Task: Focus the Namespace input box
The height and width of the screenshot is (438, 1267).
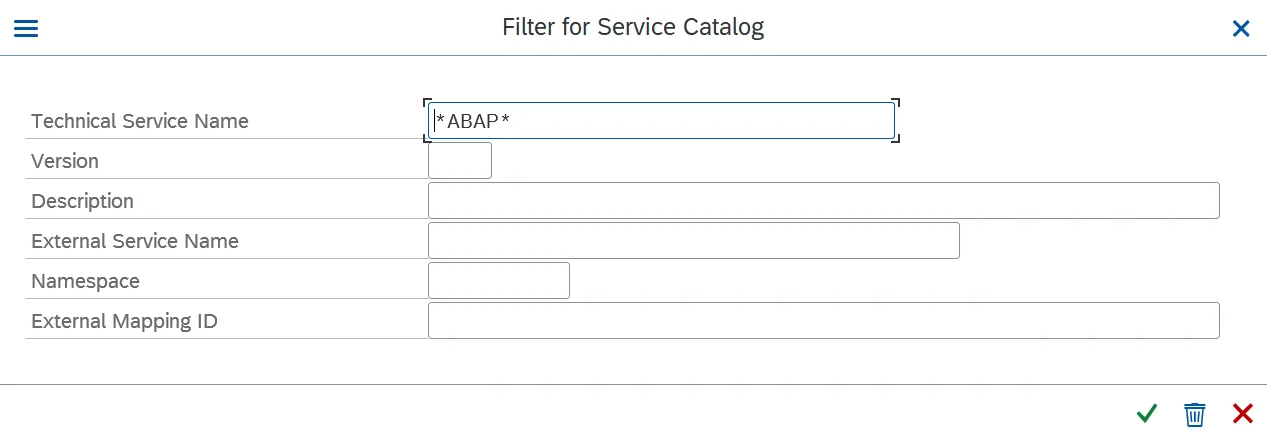Action: [x=498, y=281]
